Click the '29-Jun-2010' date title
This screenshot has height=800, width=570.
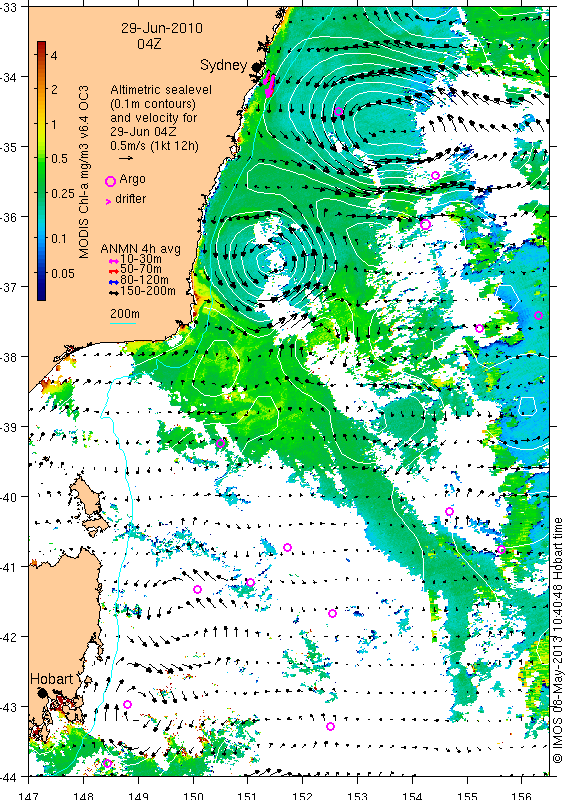point(161,28)
